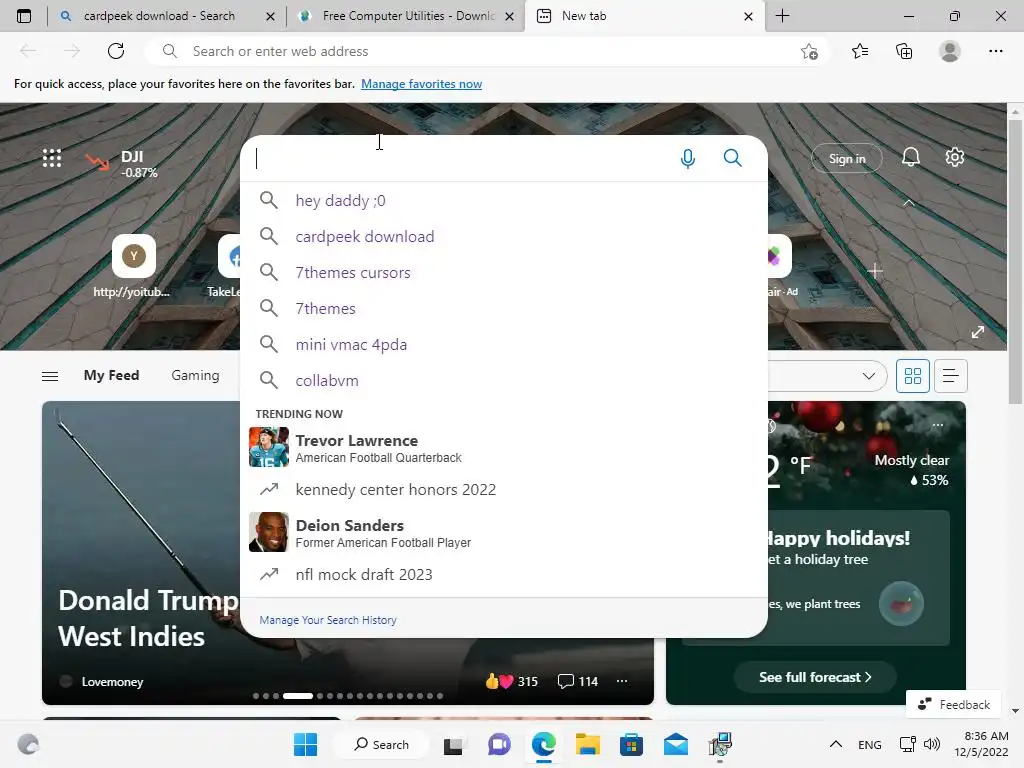The height and width of the screenshot is (768, 1024).
Task: Select Gaming feed tab
Action: (x=195, y=376)
